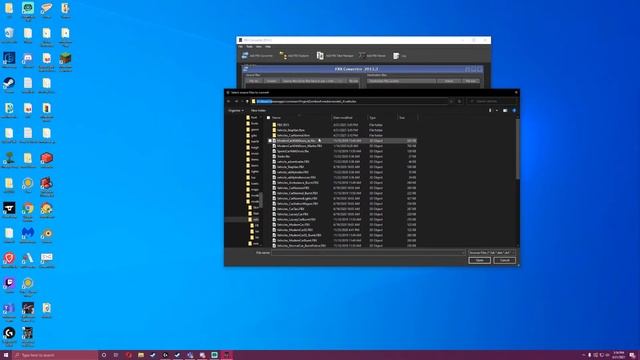Click the taskbar search box
This screenshot has width=640, height=360.
[x=55, y=355]
